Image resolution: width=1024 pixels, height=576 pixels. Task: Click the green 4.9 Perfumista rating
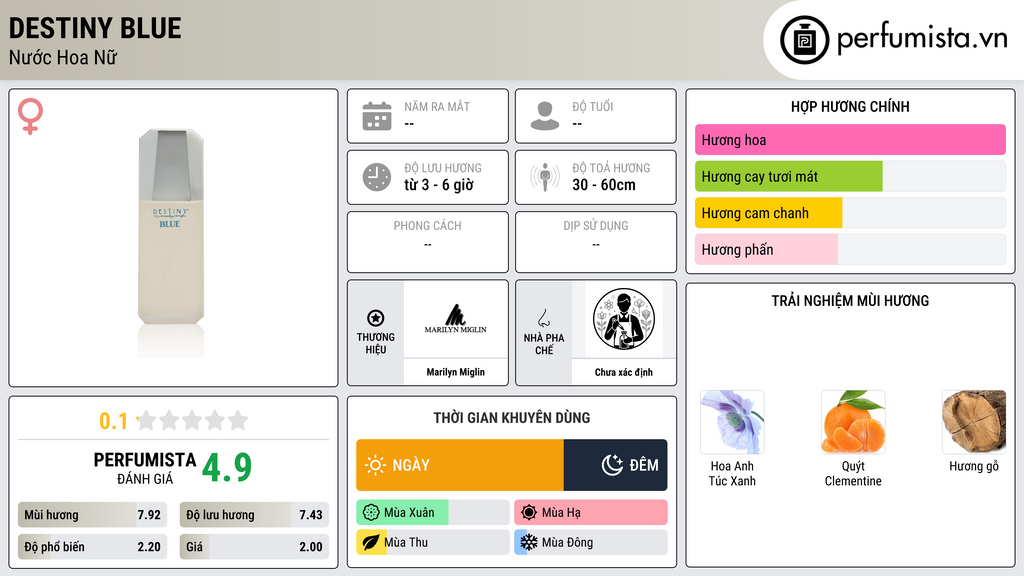pos(227,467)
